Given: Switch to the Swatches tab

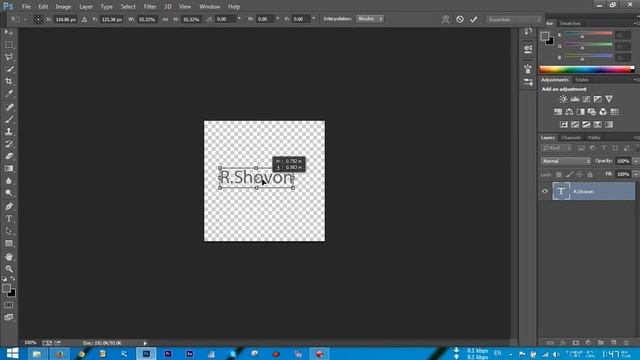Looking at the screenshot, I should tap(570, 24).
